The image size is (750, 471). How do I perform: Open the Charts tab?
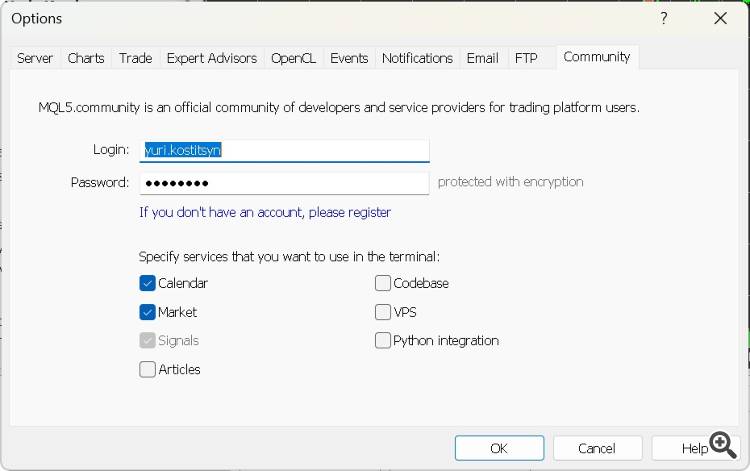(86, 58)
